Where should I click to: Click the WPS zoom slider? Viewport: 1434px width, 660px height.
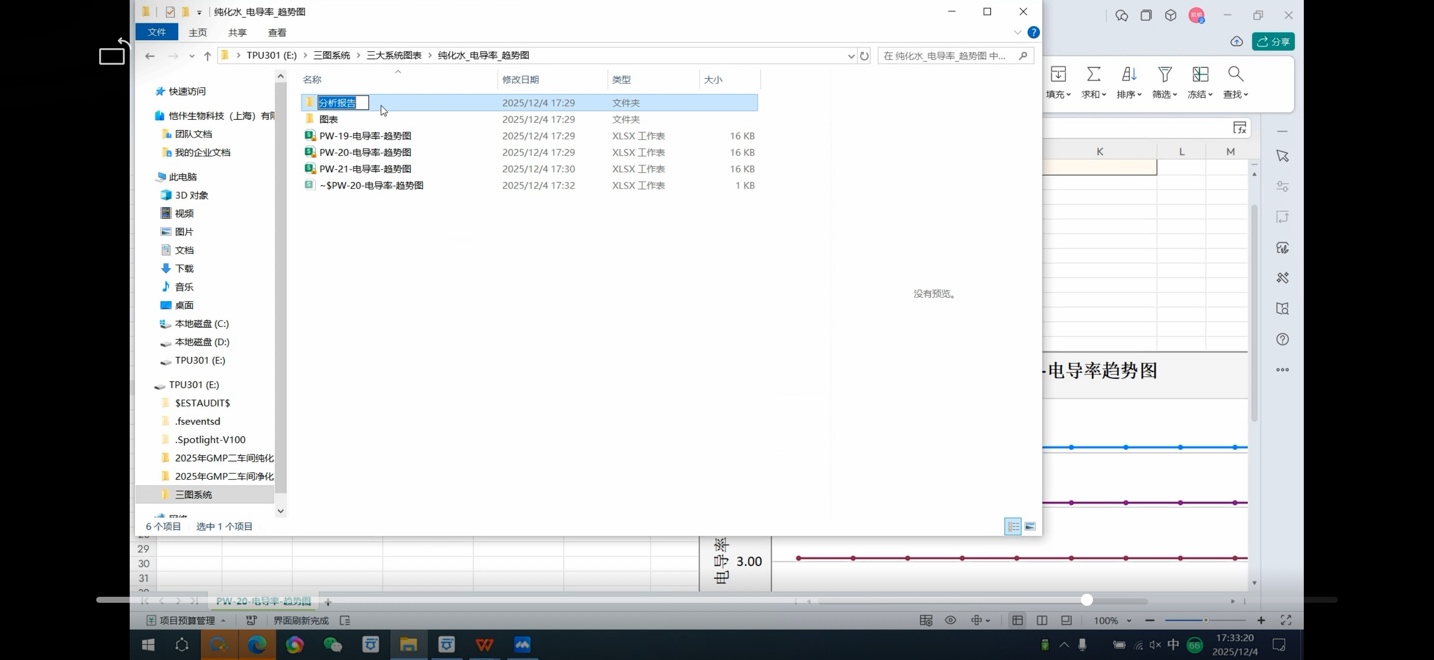(1205, 621)
